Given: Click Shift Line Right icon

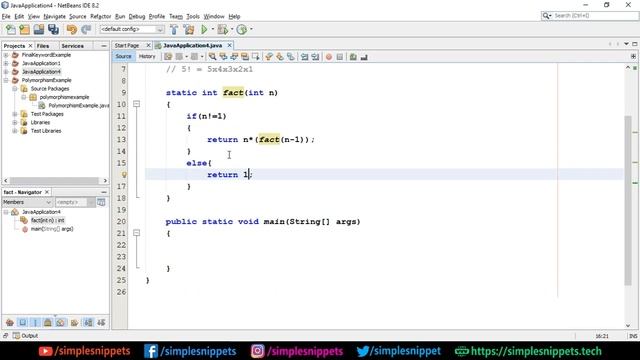Looking at the screenshot, I should [x=315, y=57].
